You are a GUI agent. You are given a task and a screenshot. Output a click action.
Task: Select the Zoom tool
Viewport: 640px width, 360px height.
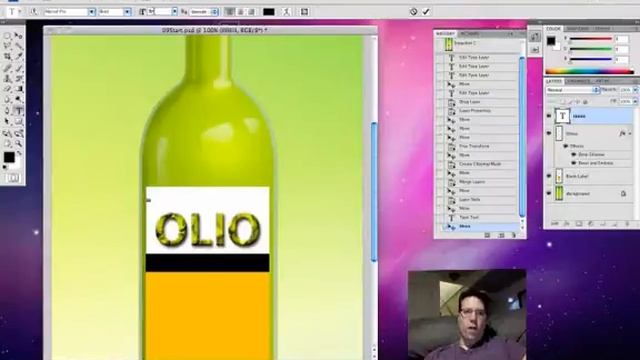(x=18, y=144)
